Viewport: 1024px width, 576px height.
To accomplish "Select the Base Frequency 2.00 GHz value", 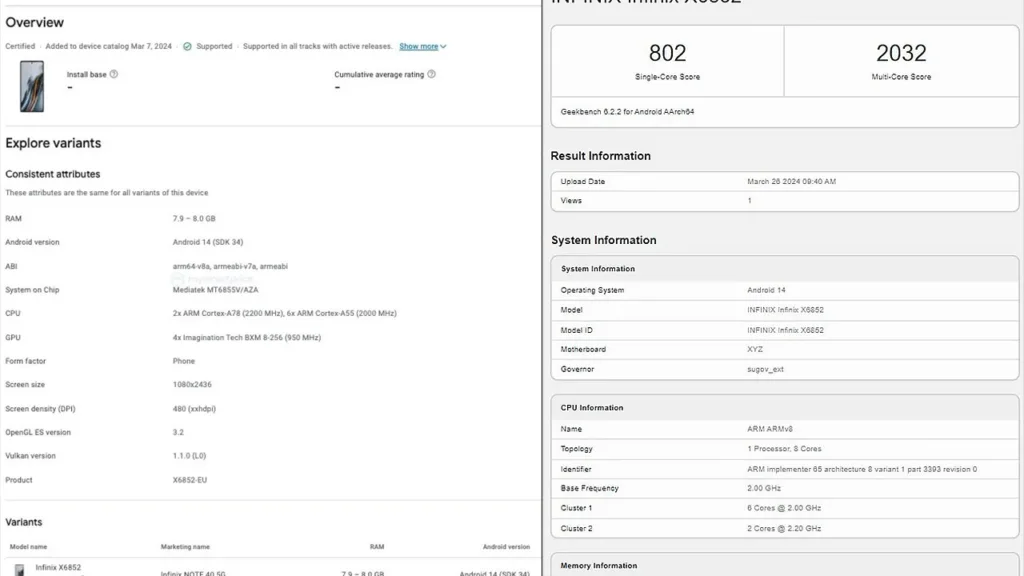I will coord(764,488).
